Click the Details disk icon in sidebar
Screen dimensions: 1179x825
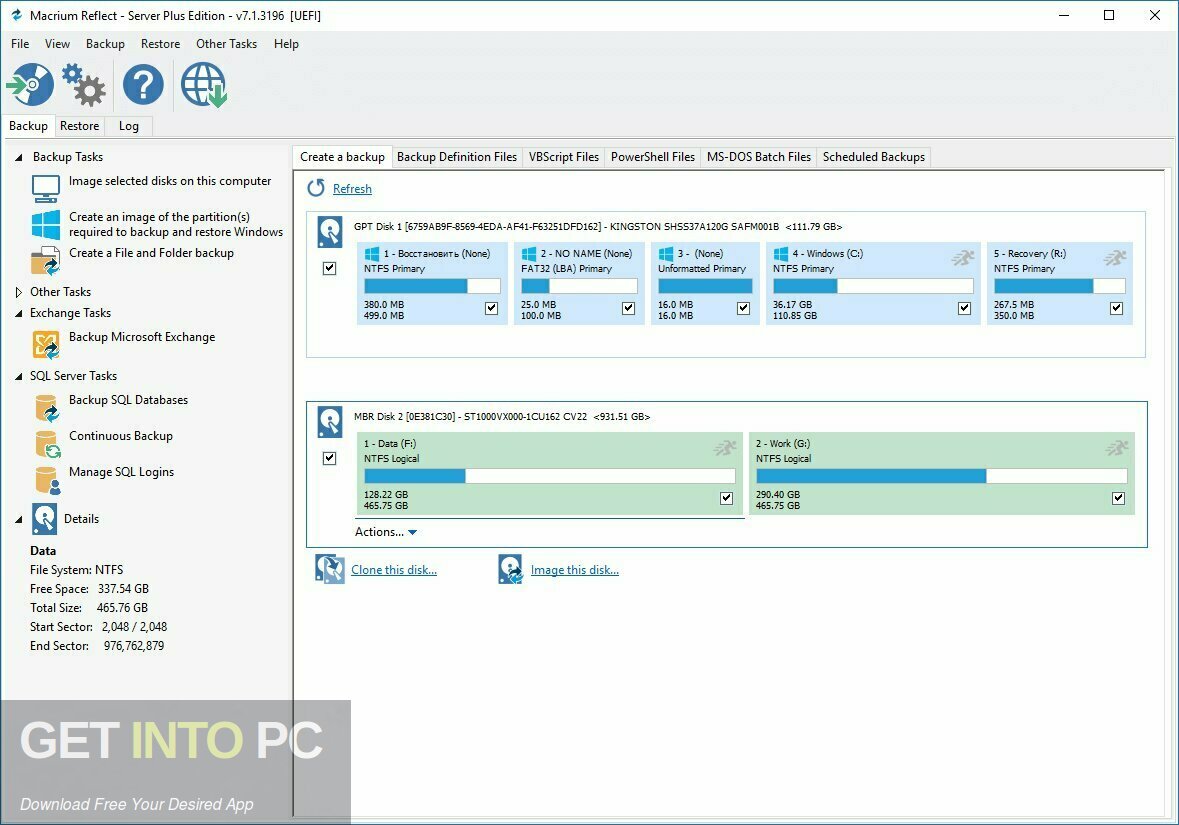[x=44, y=519]
